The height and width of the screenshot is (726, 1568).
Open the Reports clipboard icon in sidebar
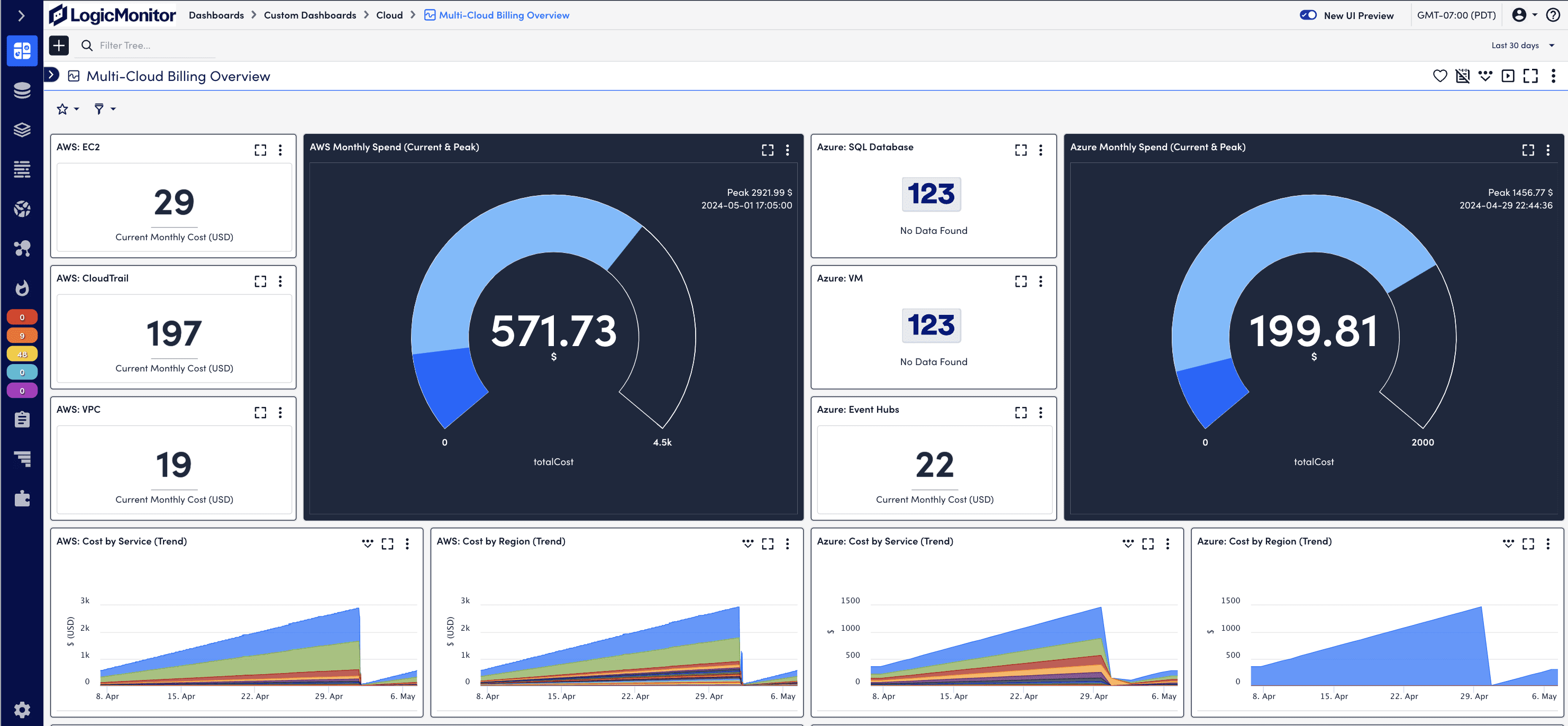(x=22, y=420)
